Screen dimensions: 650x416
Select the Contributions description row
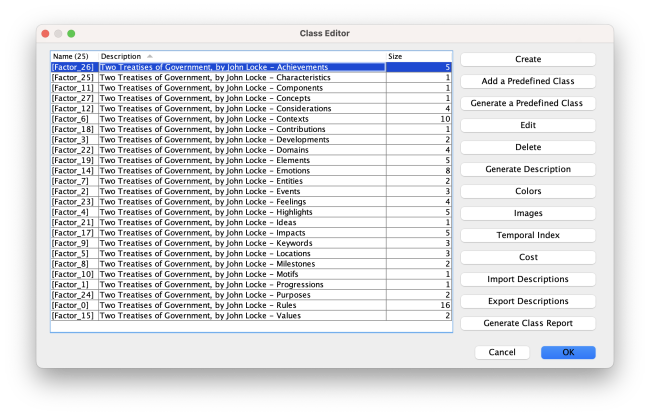click(242, 129)
